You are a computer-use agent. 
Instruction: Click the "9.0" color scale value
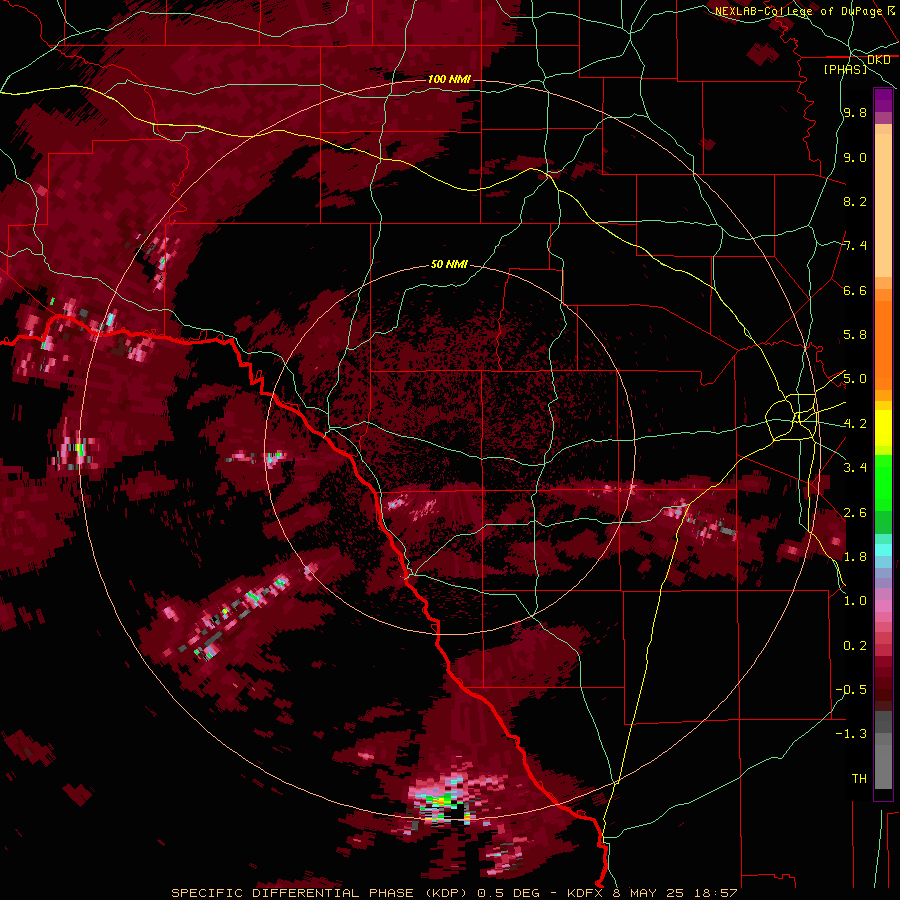(x=855, y=157)
